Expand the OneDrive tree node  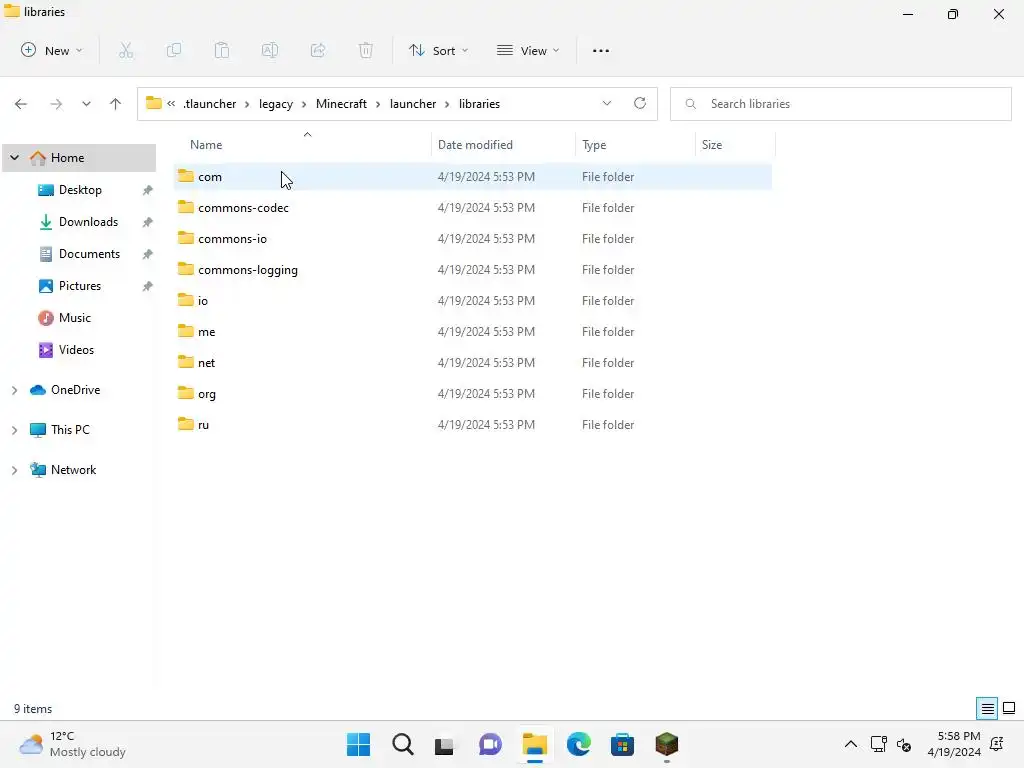(x=14, y=390)
